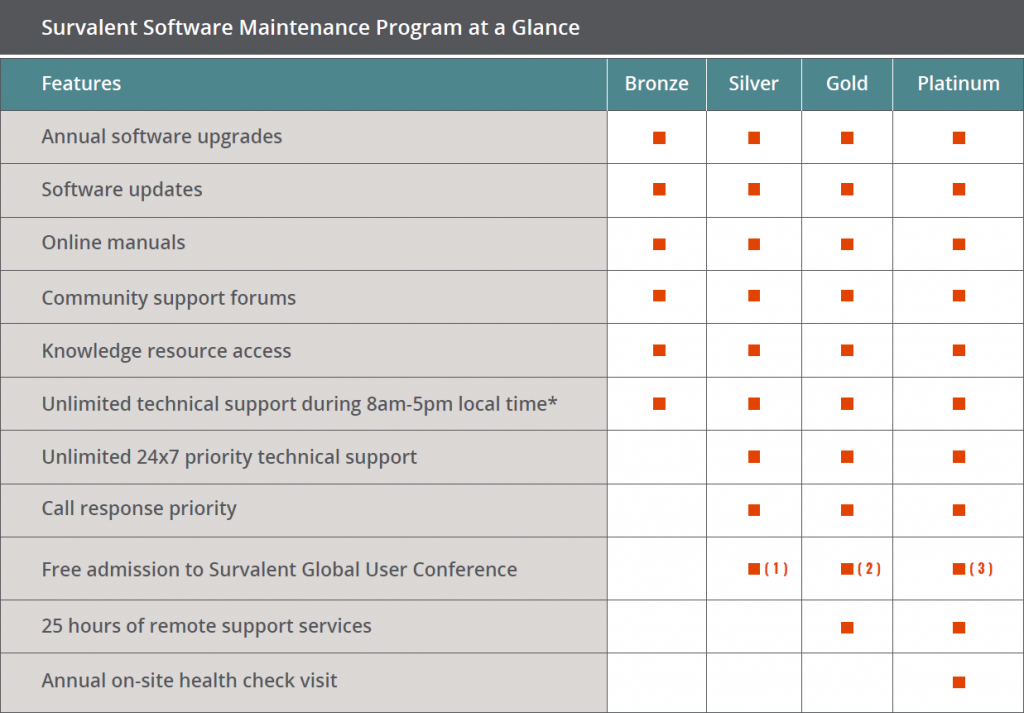Viewport: 1024px width, 713px height.
Task: Click Gold conference marker with footnote (2)
Action: tap(861, 569)
